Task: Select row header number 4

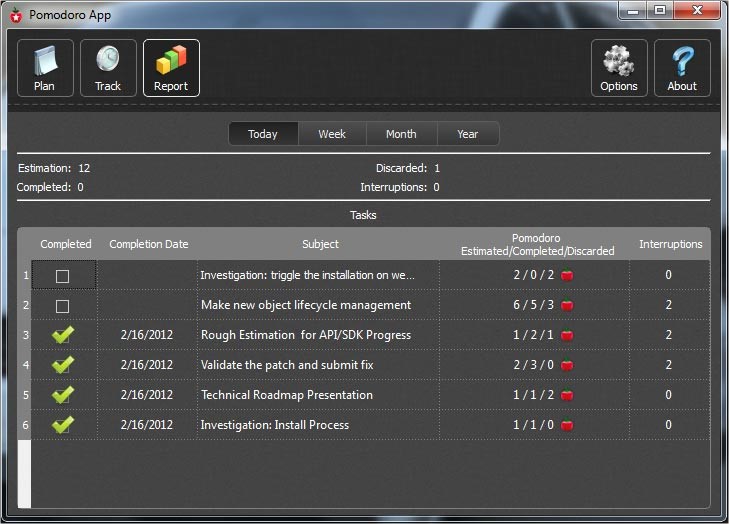Action: 25,365
